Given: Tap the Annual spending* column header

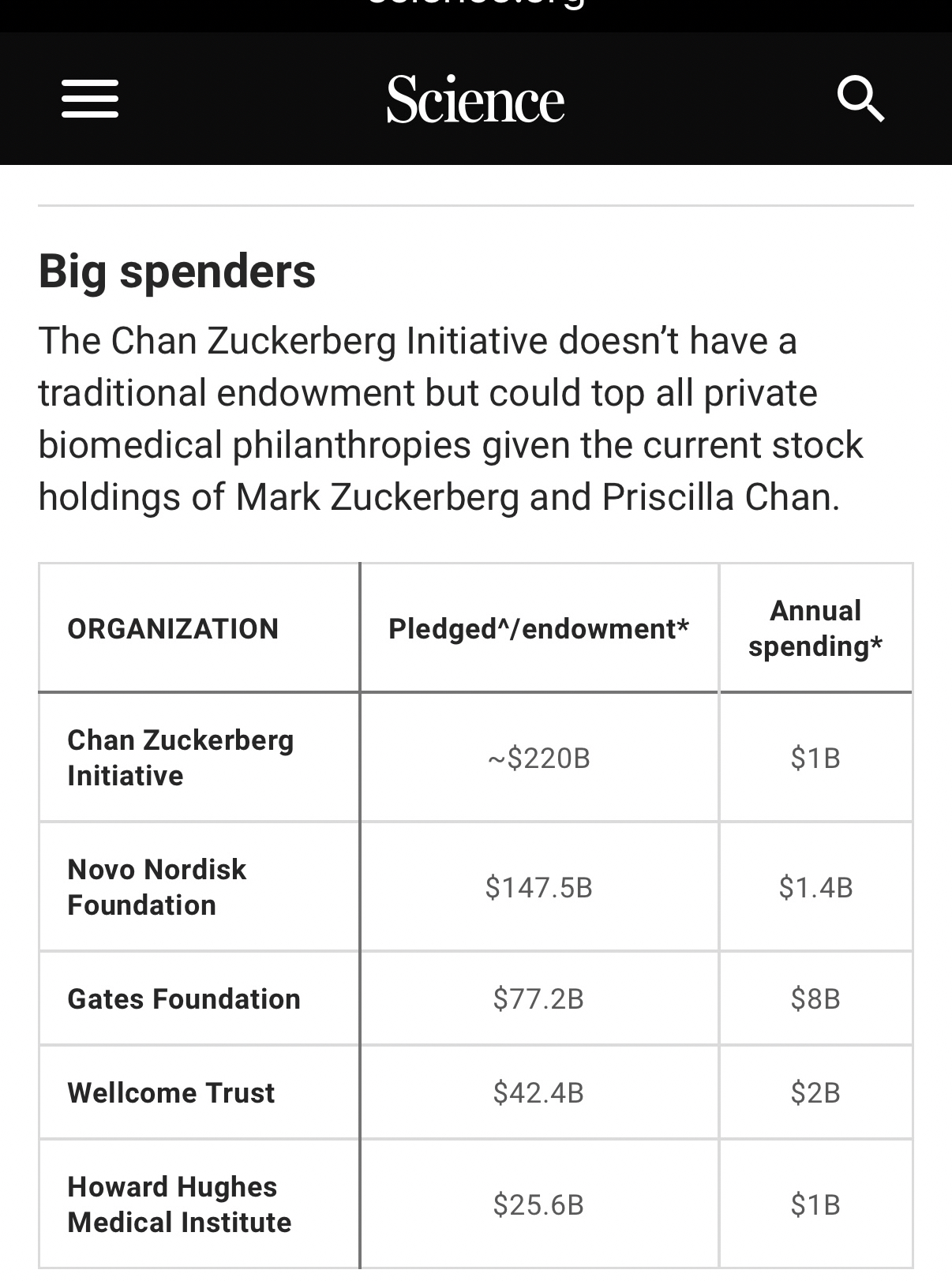Looking at the screenshot, I should [815, 628].
